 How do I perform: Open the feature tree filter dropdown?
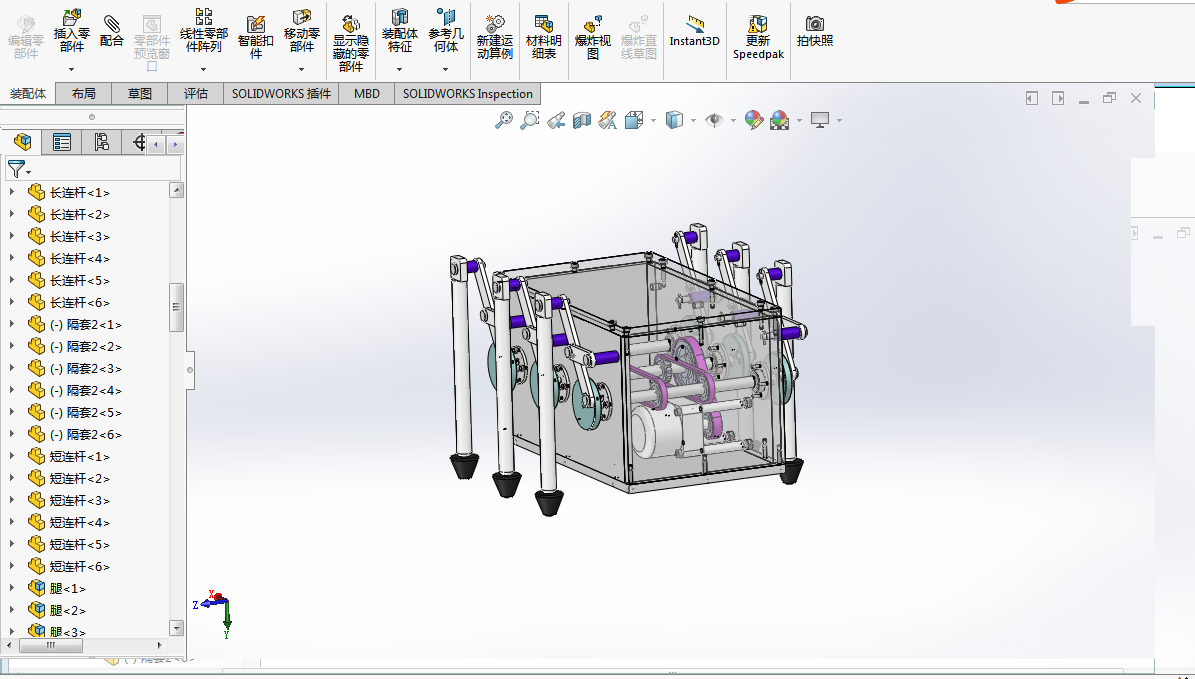point(19,169)
